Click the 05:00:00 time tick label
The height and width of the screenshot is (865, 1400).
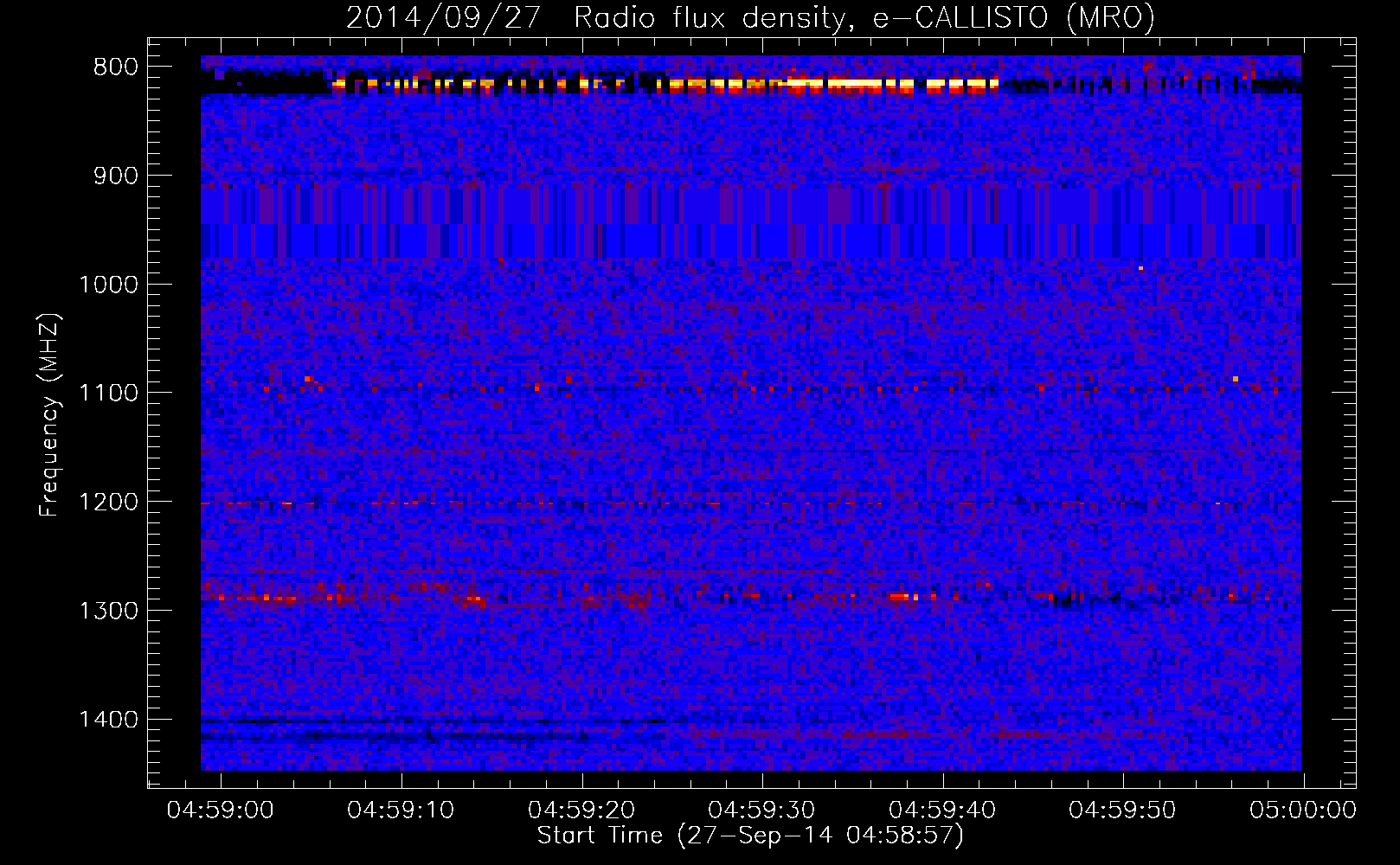coord(1303,811)
